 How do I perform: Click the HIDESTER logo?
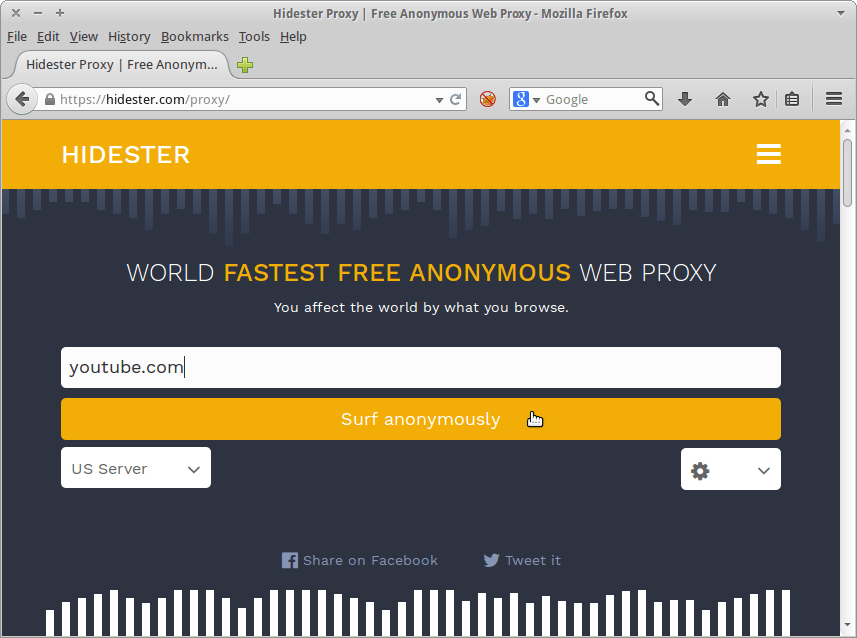click(x=126, y=155)
